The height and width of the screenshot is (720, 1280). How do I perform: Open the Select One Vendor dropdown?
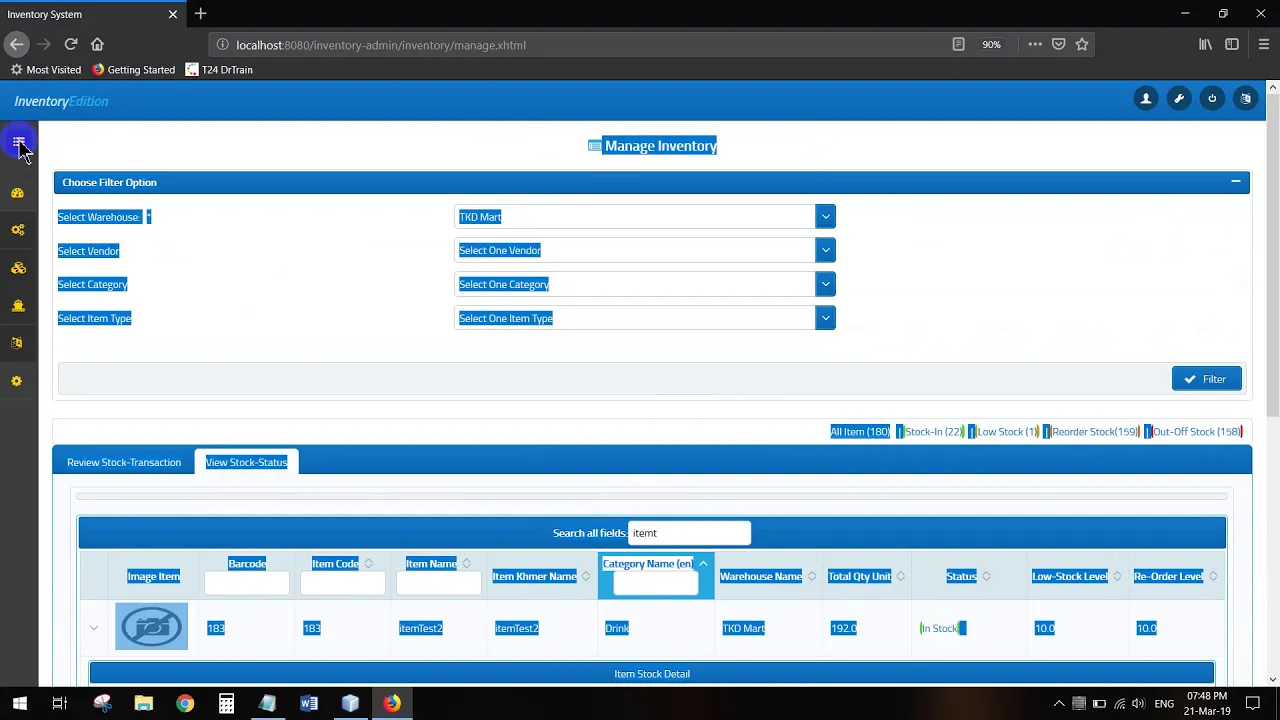point(645,250)
